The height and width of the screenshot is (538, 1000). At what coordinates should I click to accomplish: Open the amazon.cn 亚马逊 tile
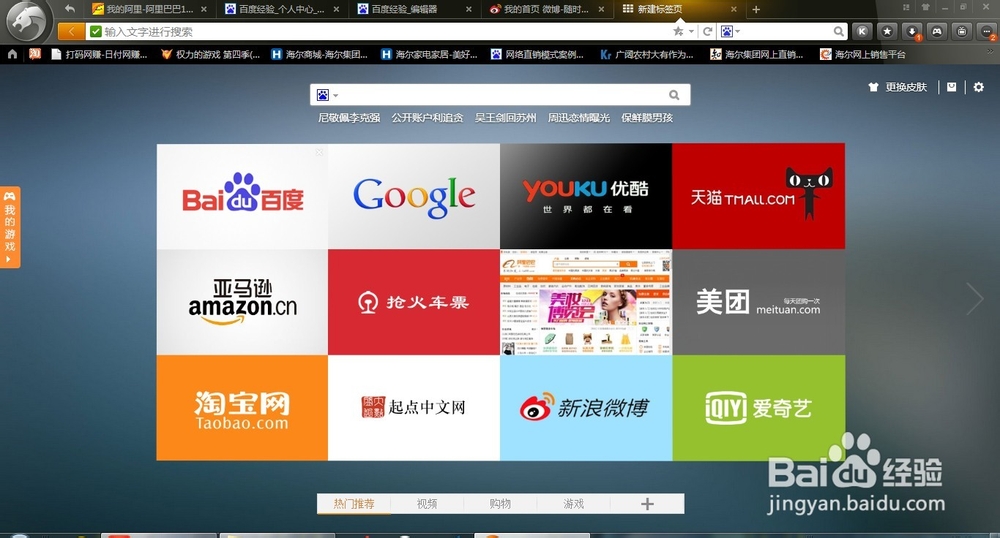pos(242,302)
